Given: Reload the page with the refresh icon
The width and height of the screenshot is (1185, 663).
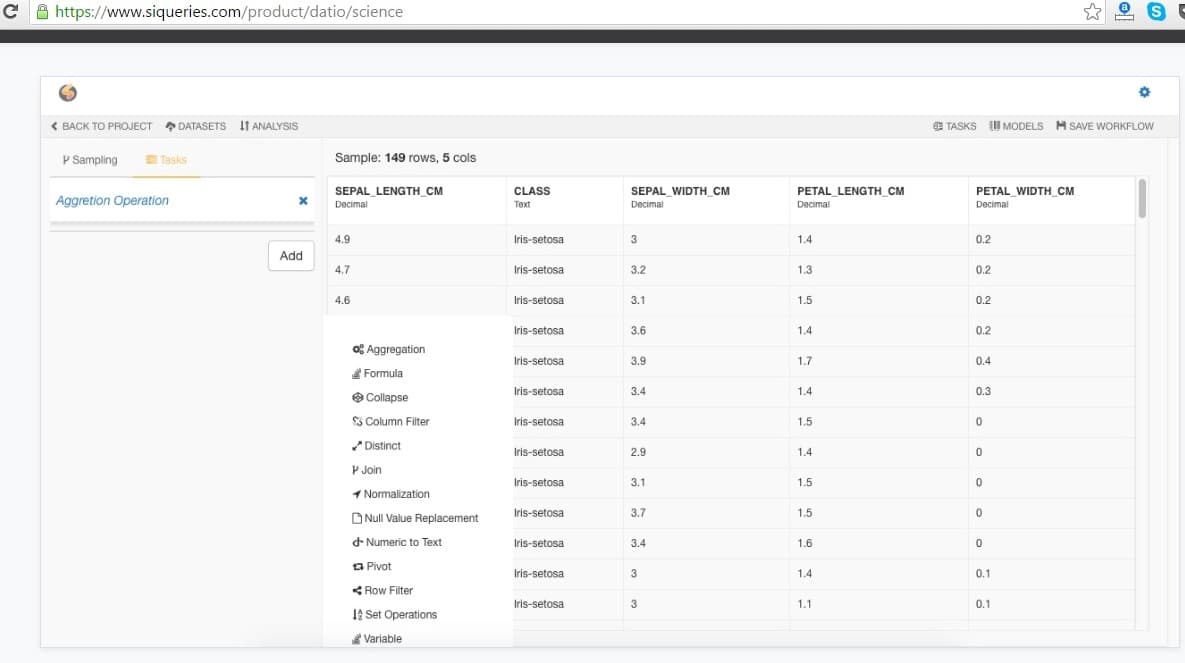Looking at the screenshot, I should coord(11,12).
